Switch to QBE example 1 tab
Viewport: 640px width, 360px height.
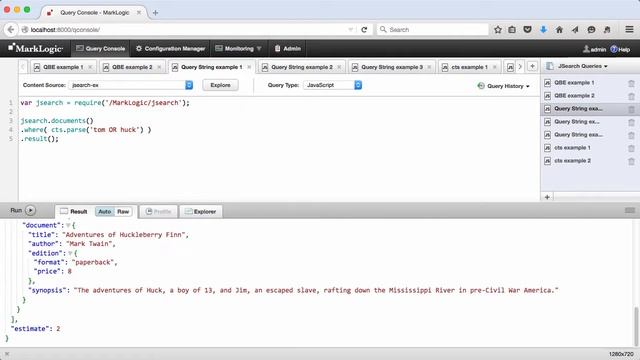pos(62,67)
